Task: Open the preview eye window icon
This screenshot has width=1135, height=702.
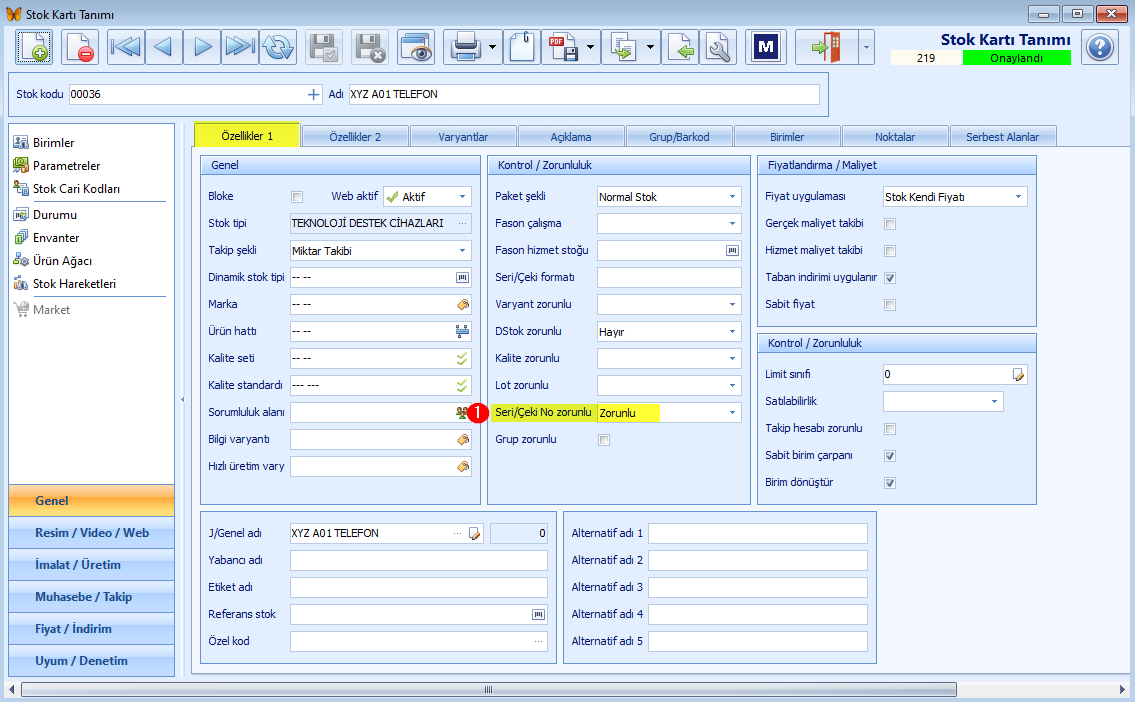Action: point(416,48)
